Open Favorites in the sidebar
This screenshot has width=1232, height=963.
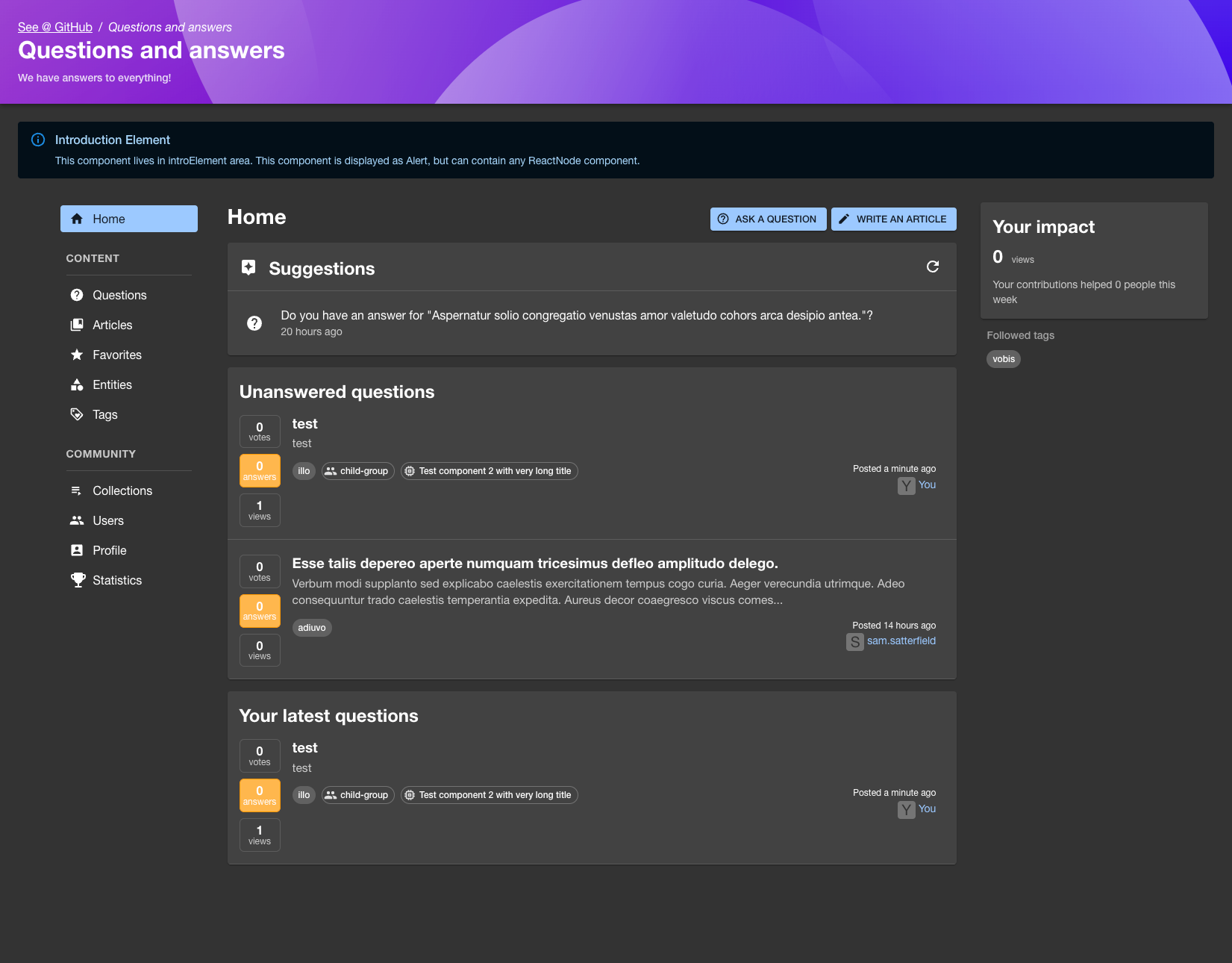click(x=129, y=355)
